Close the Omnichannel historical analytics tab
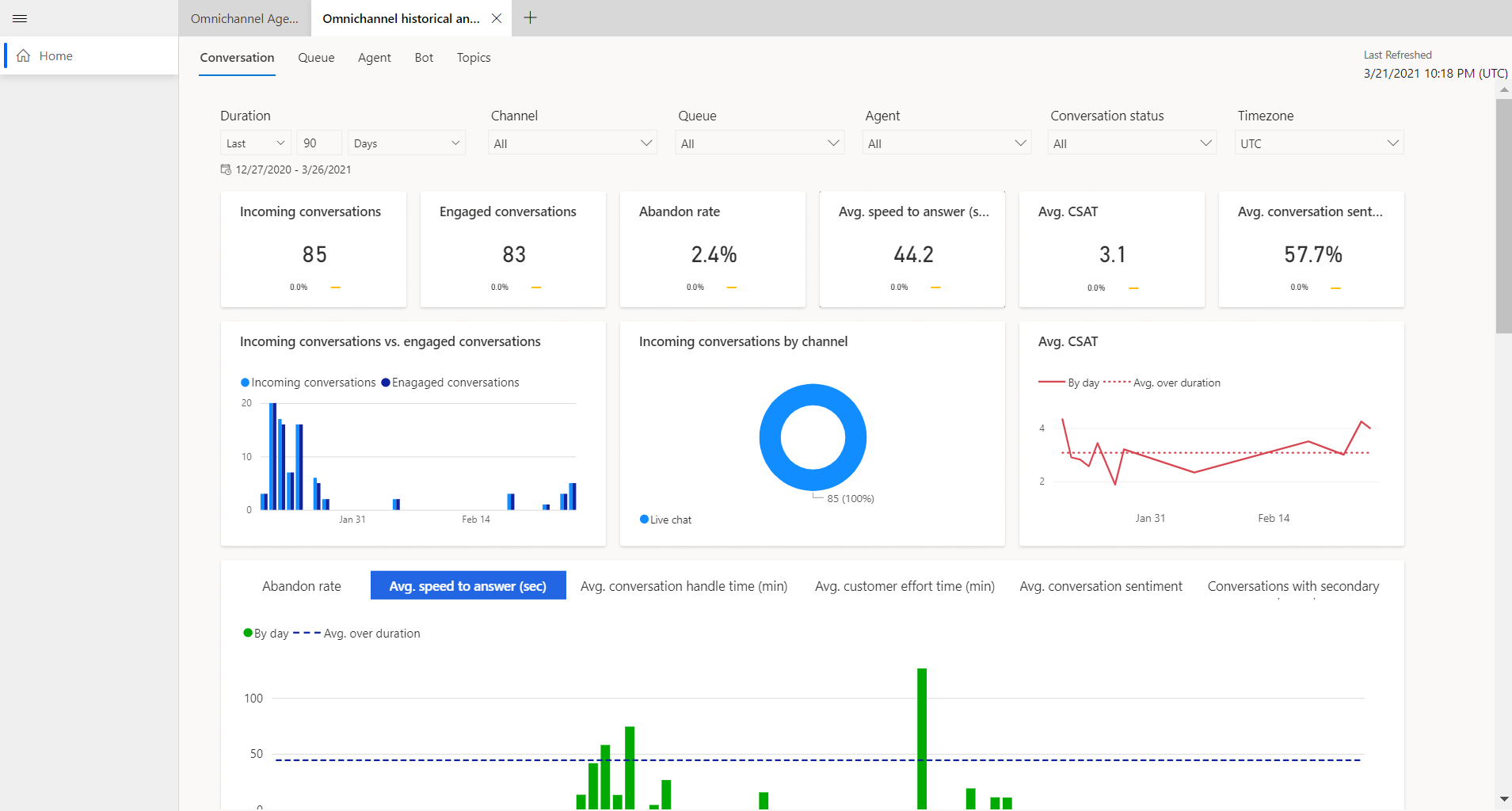 [x=497, y=18]
